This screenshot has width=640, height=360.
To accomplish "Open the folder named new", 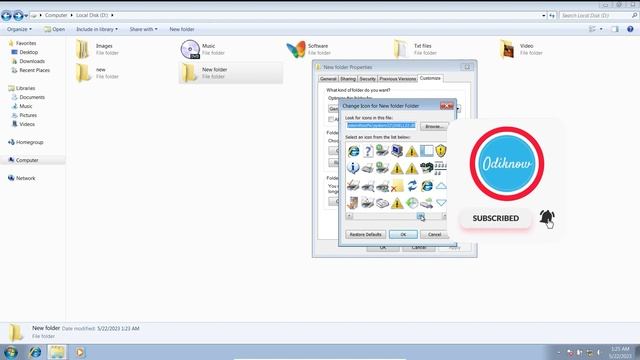I will coord(83,73).
